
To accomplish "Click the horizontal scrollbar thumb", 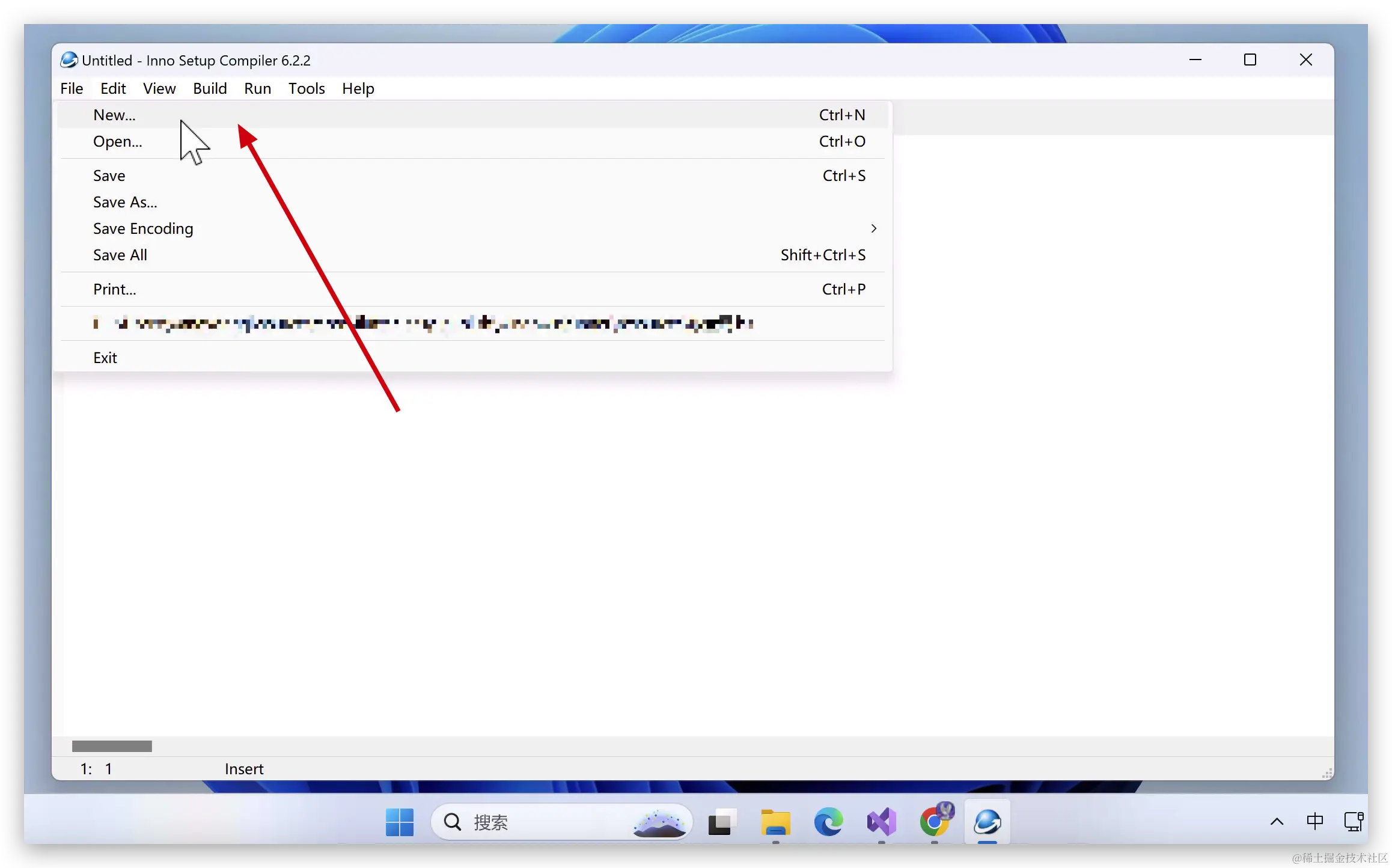I will pos(112,746).
